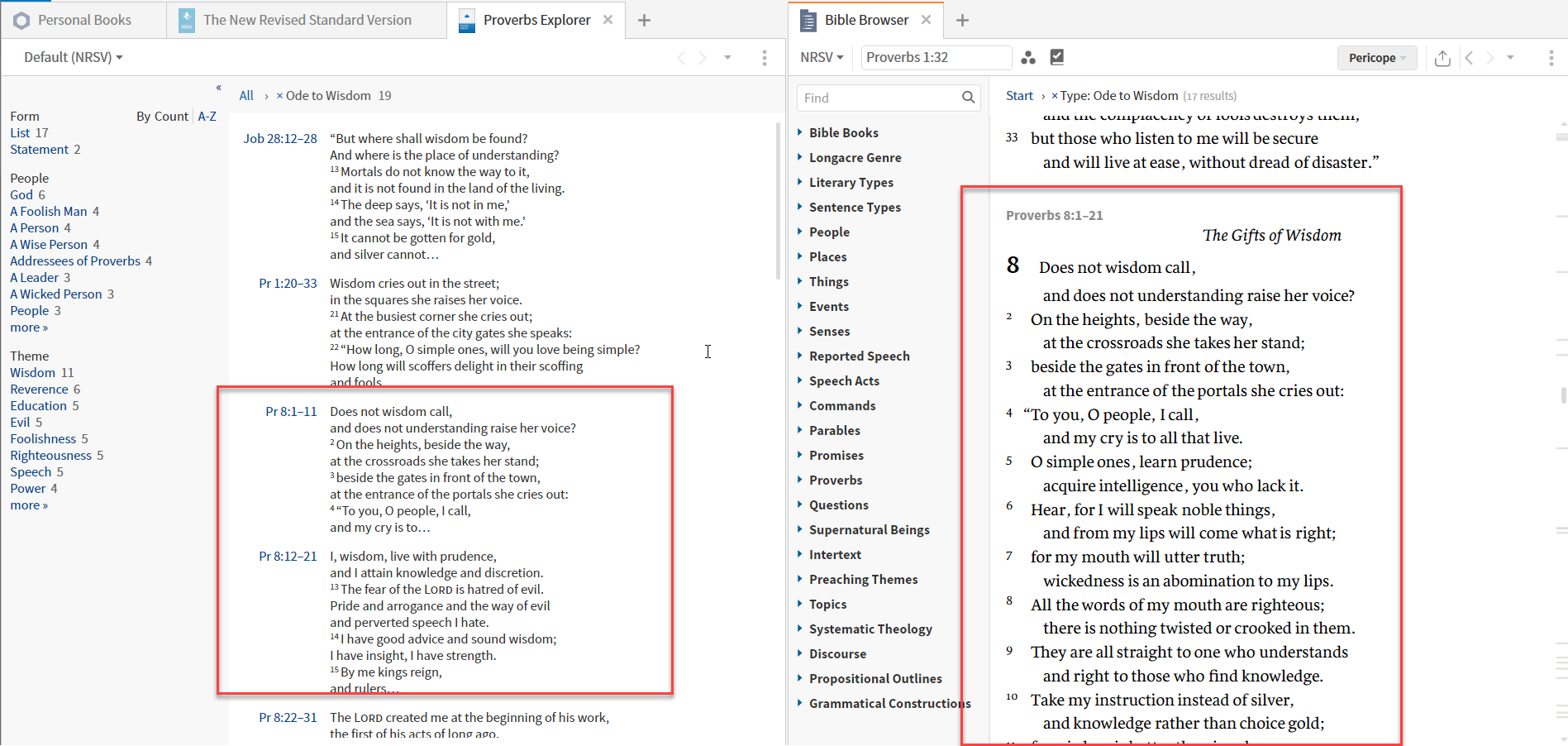The width and height of the screenshot is (1568, 746).
Task: Filter by Addressees of Proverbs
Action: [x=75, y=261]
